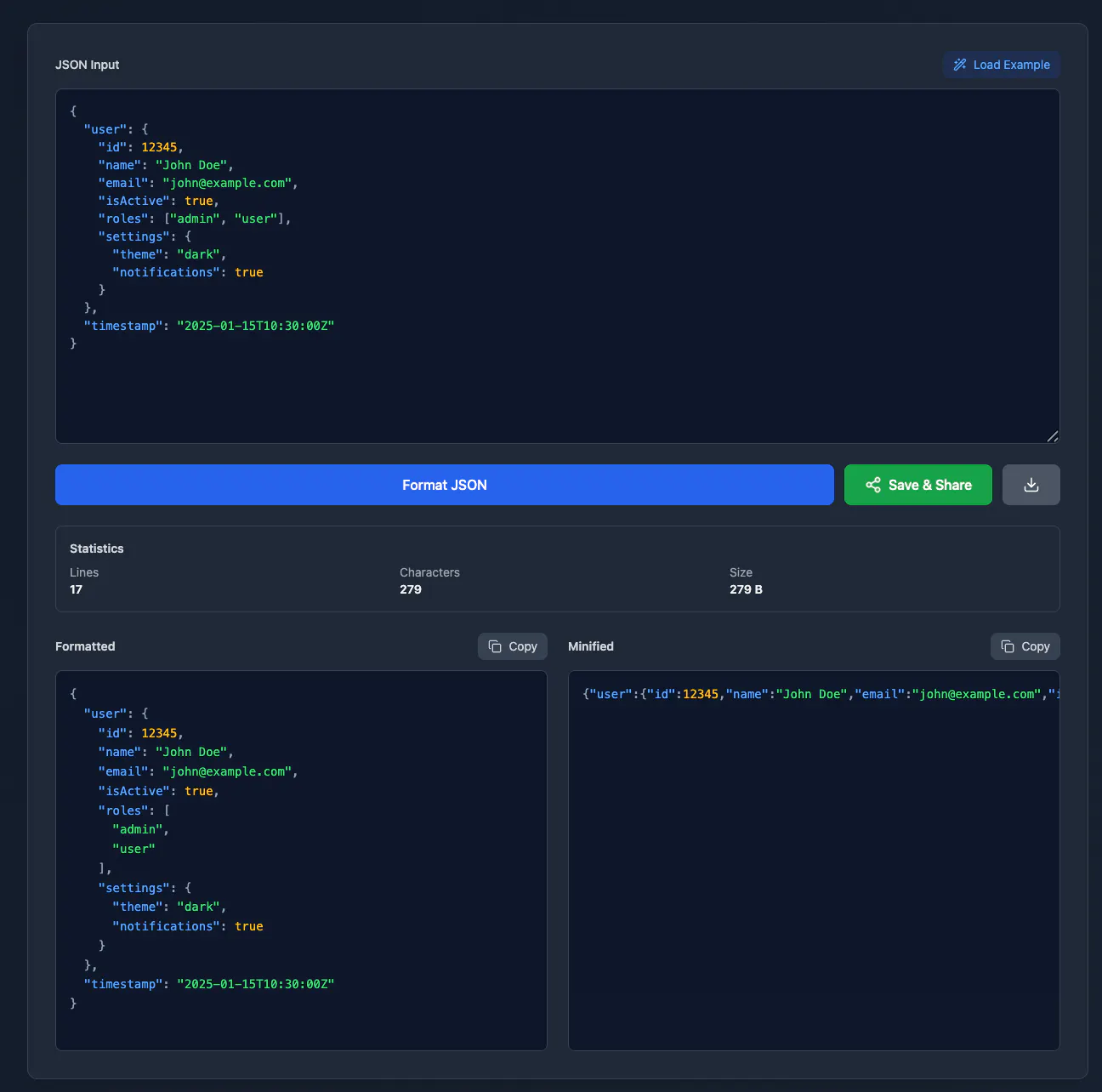The height and width of the screenshot is (1092, 1102).
Task: Click "roles" line in JSON Input
Action: tap(195, 219)
